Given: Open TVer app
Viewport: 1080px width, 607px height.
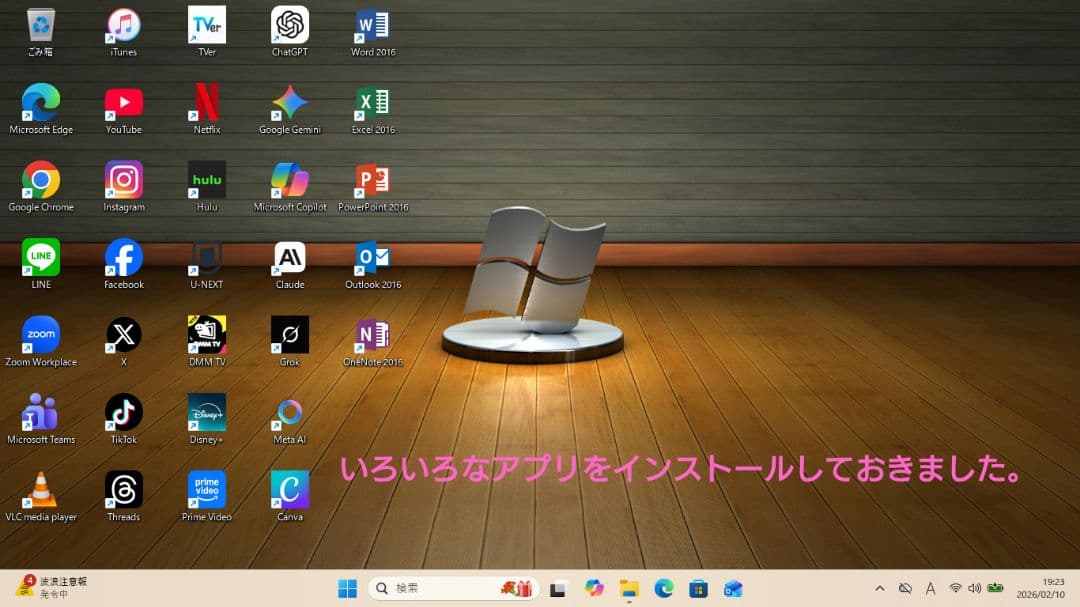Looking at the screenshot, I should click(206, 22).
